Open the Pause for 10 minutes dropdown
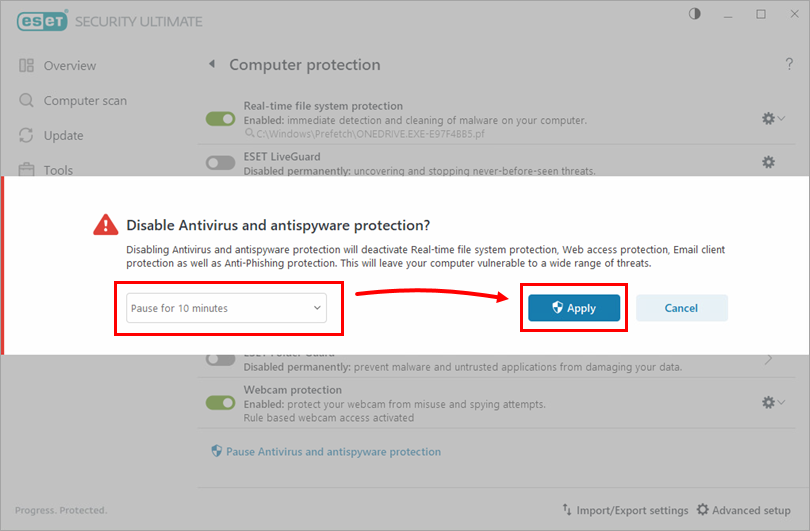 (x=228, y=308)
